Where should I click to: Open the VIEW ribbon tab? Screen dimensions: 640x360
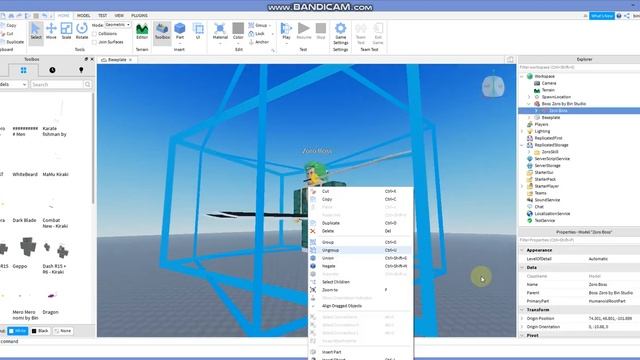coord(119,16)
